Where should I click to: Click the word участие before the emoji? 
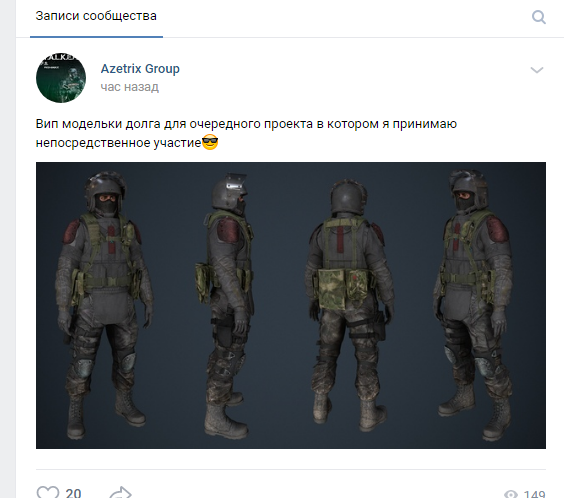[177, 143]
